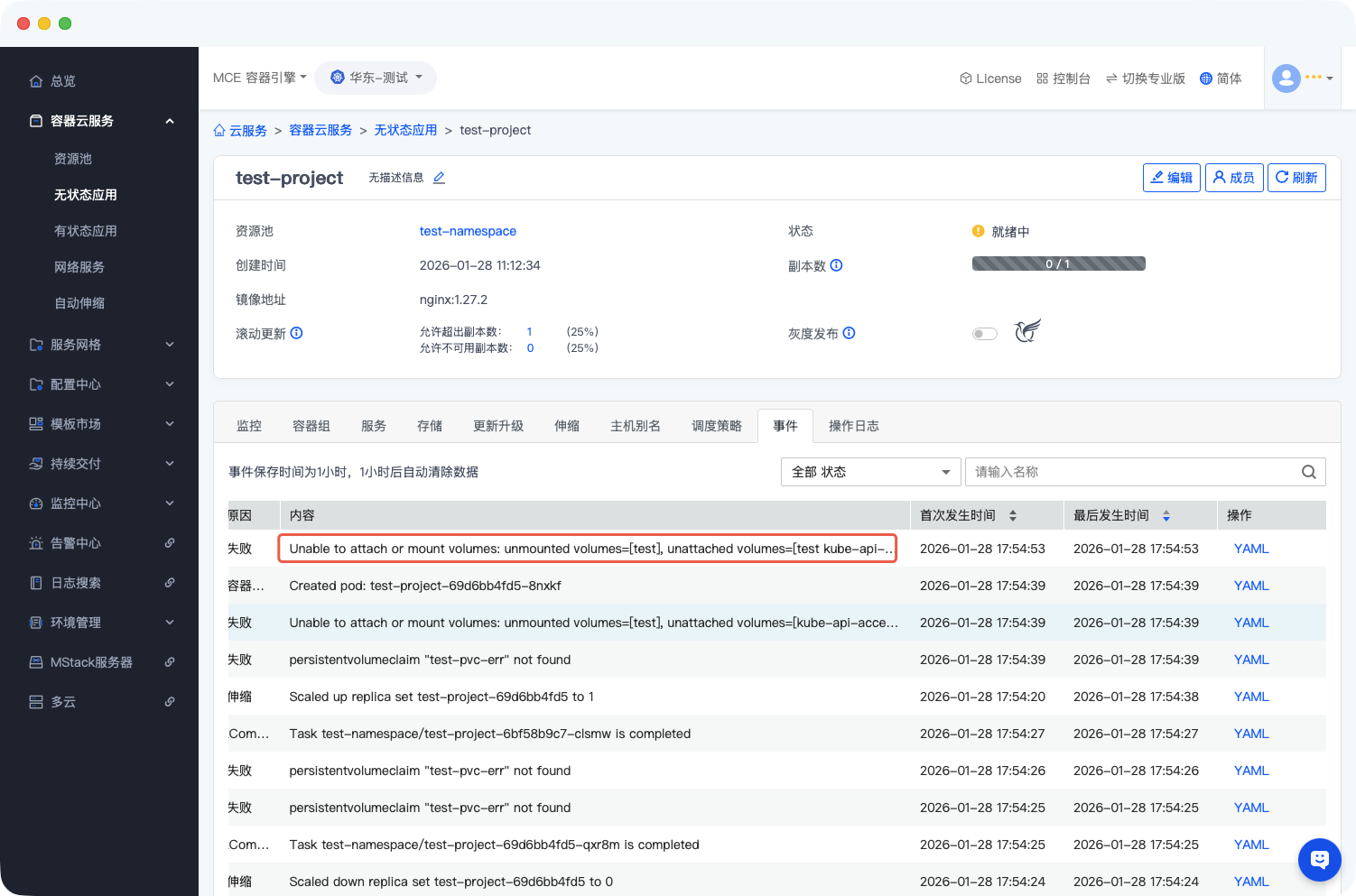Image resolution: width=1356 pixels, height=896 pixels.
Task: Click the info icon next to 副本数
Action: 836,265
